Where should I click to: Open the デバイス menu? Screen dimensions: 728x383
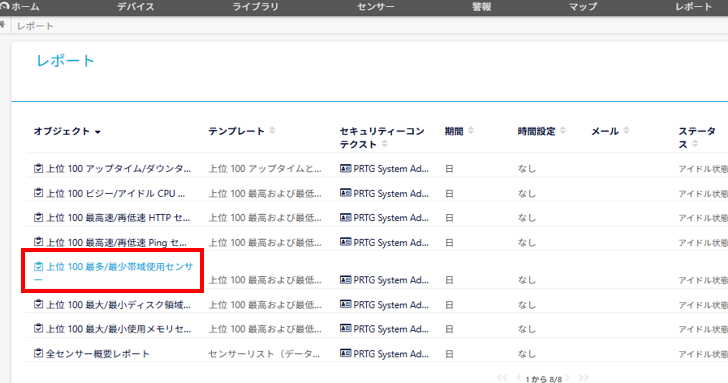[x=136, y=7]
